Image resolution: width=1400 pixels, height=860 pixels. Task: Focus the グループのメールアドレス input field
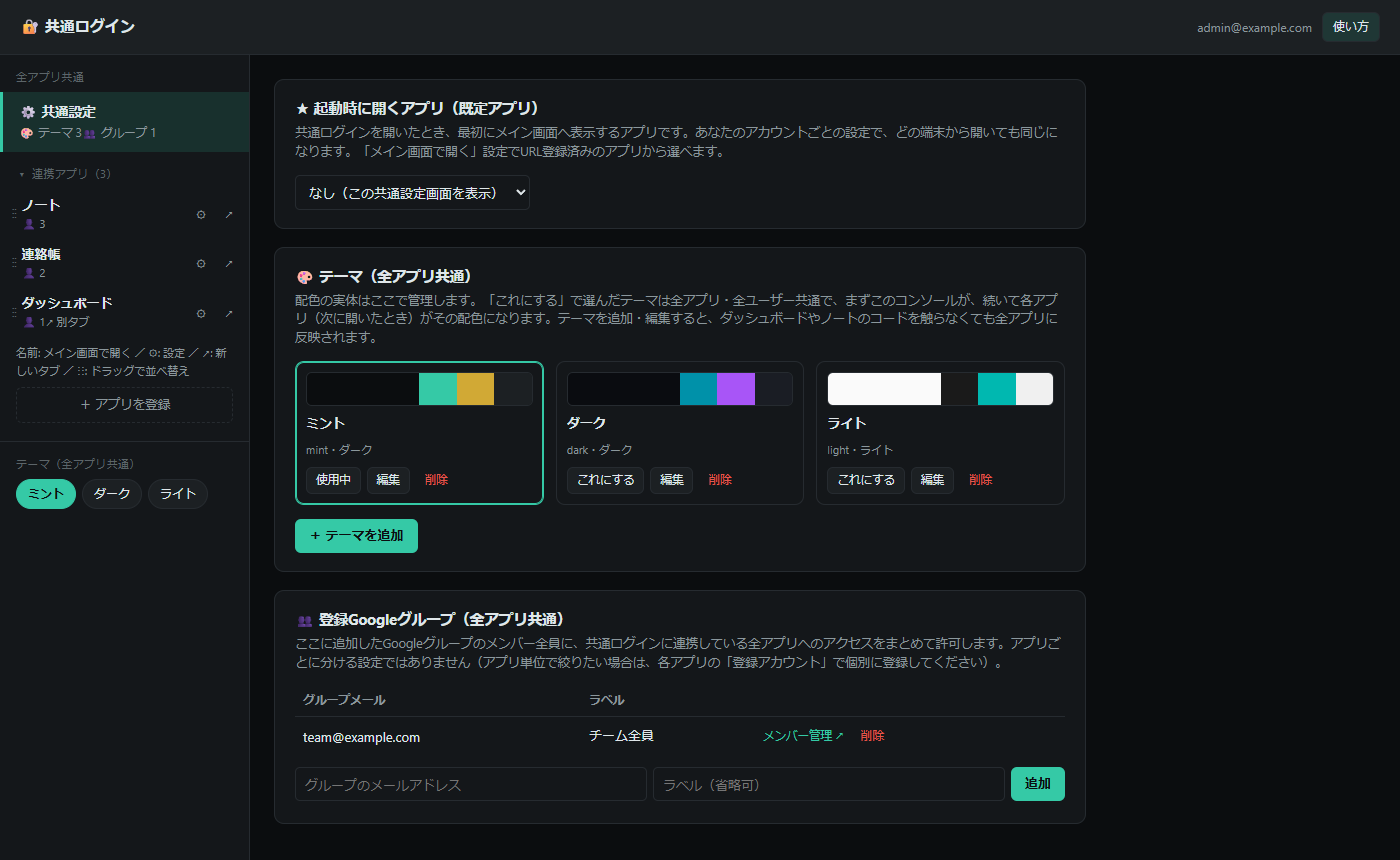471,784
